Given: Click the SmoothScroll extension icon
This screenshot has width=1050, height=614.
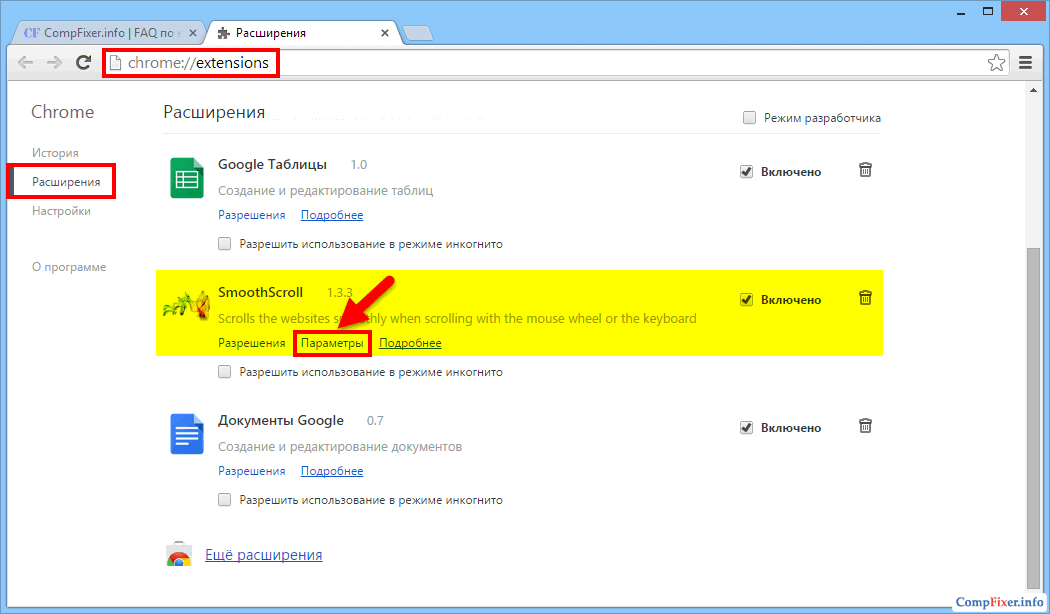Looking at the screenshot, I should coord(186,306).
